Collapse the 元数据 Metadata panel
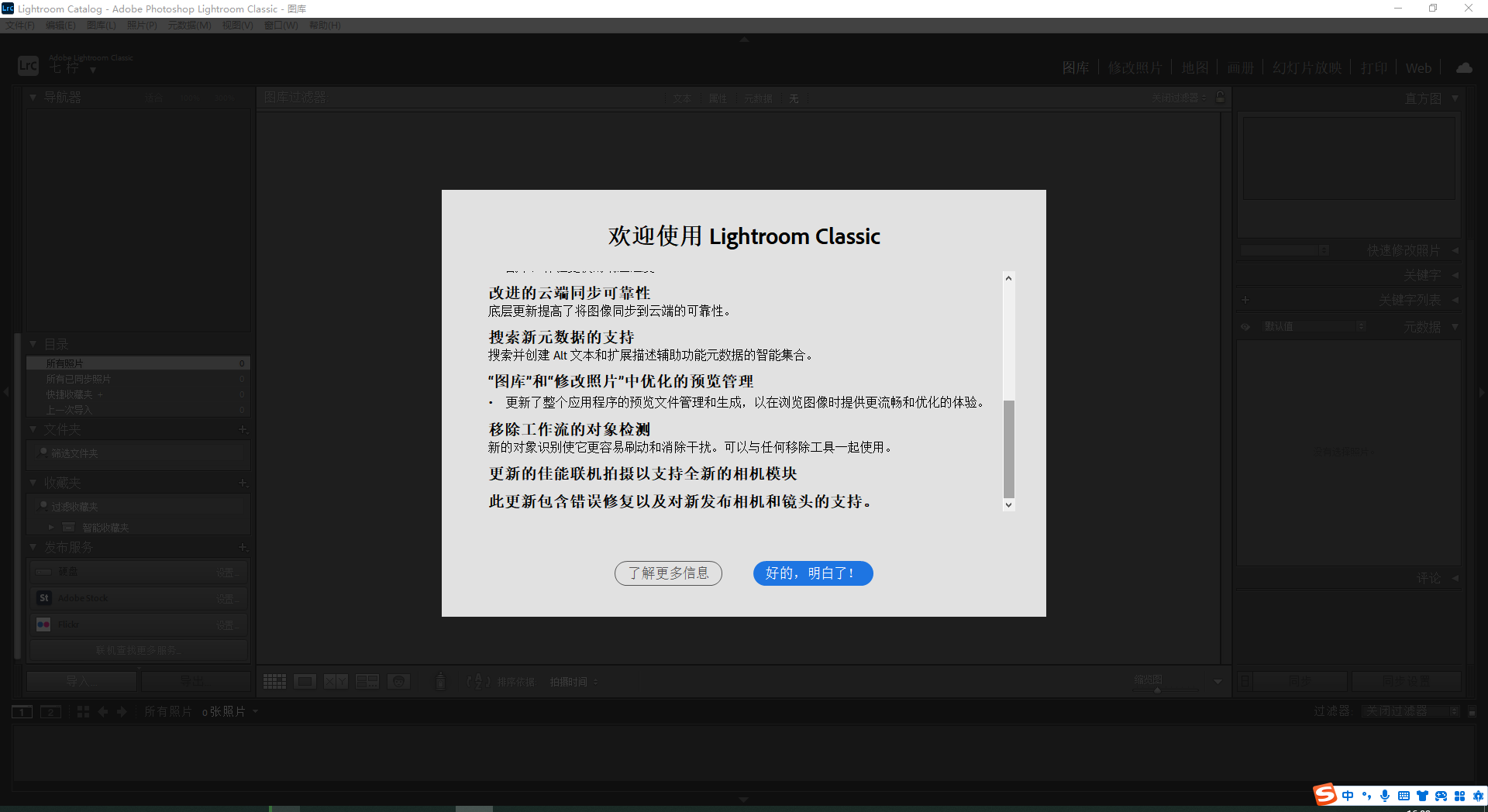The height and width of the screenshot is (812, 1488). point(1455,327)
